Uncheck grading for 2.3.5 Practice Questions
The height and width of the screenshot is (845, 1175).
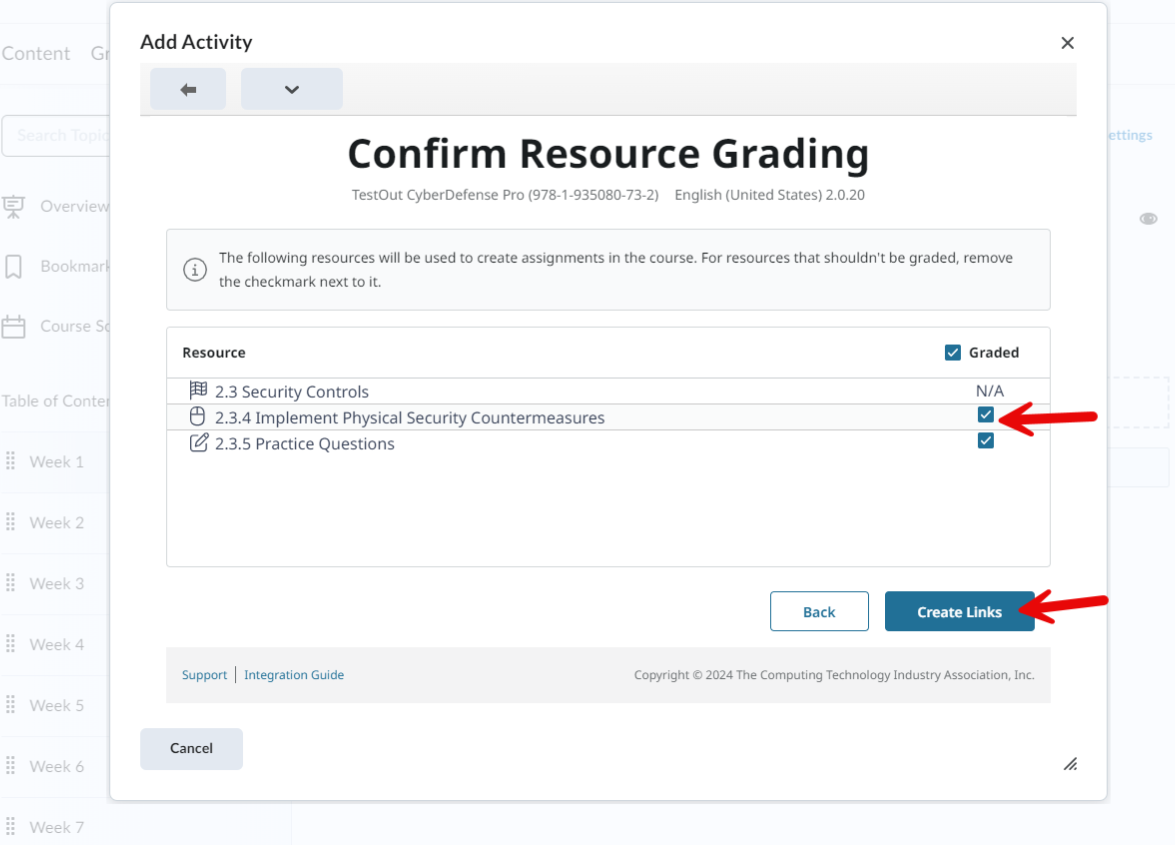point(986,441)
